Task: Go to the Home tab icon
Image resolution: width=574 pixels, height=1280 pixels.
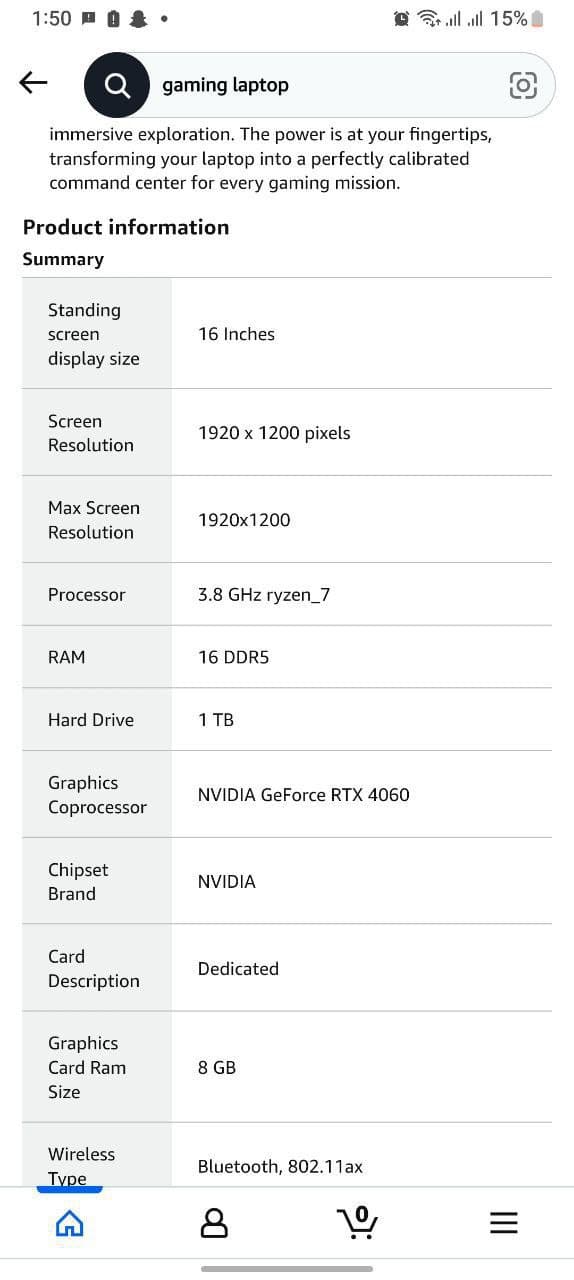Action: click(x=69, y=1223)
